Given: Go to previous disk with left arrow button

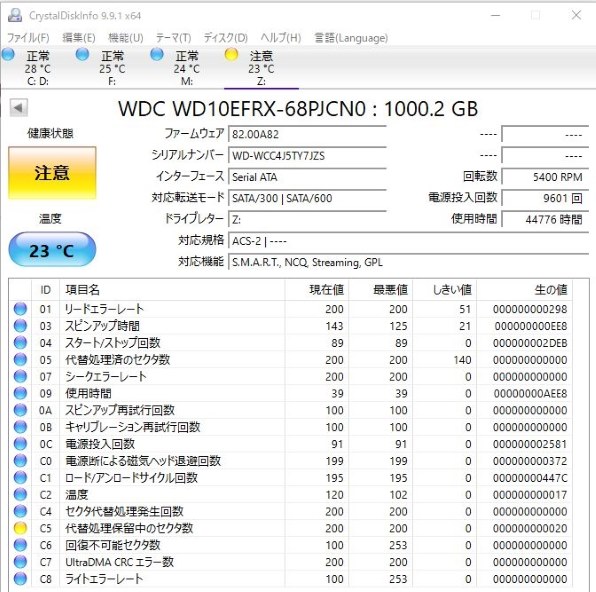Looking at the screenshot, I should coord(19,108).
